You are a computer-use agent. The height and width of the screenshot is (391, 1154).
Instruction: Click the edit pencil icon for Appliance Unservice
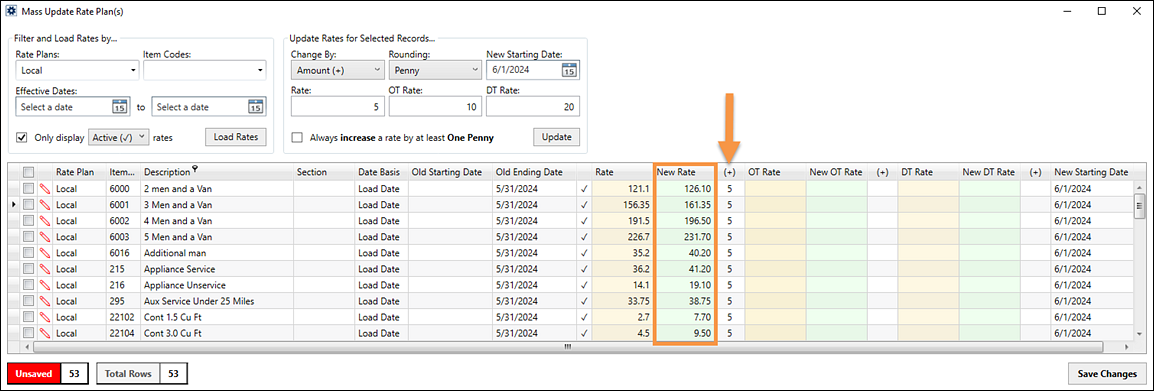pos(45,285)
